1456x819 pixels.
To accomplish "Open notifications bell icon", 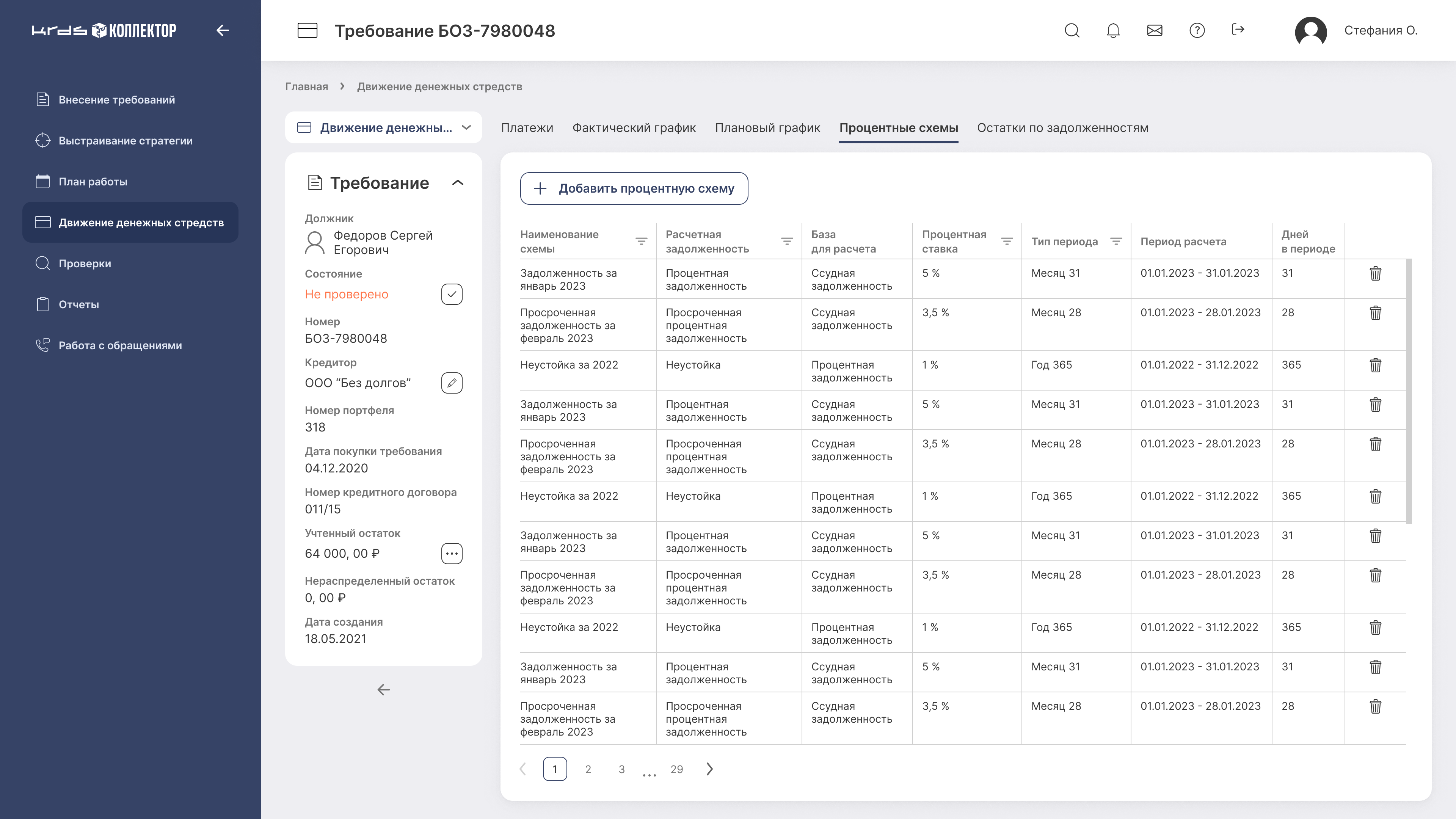I will coord(1113,30).
